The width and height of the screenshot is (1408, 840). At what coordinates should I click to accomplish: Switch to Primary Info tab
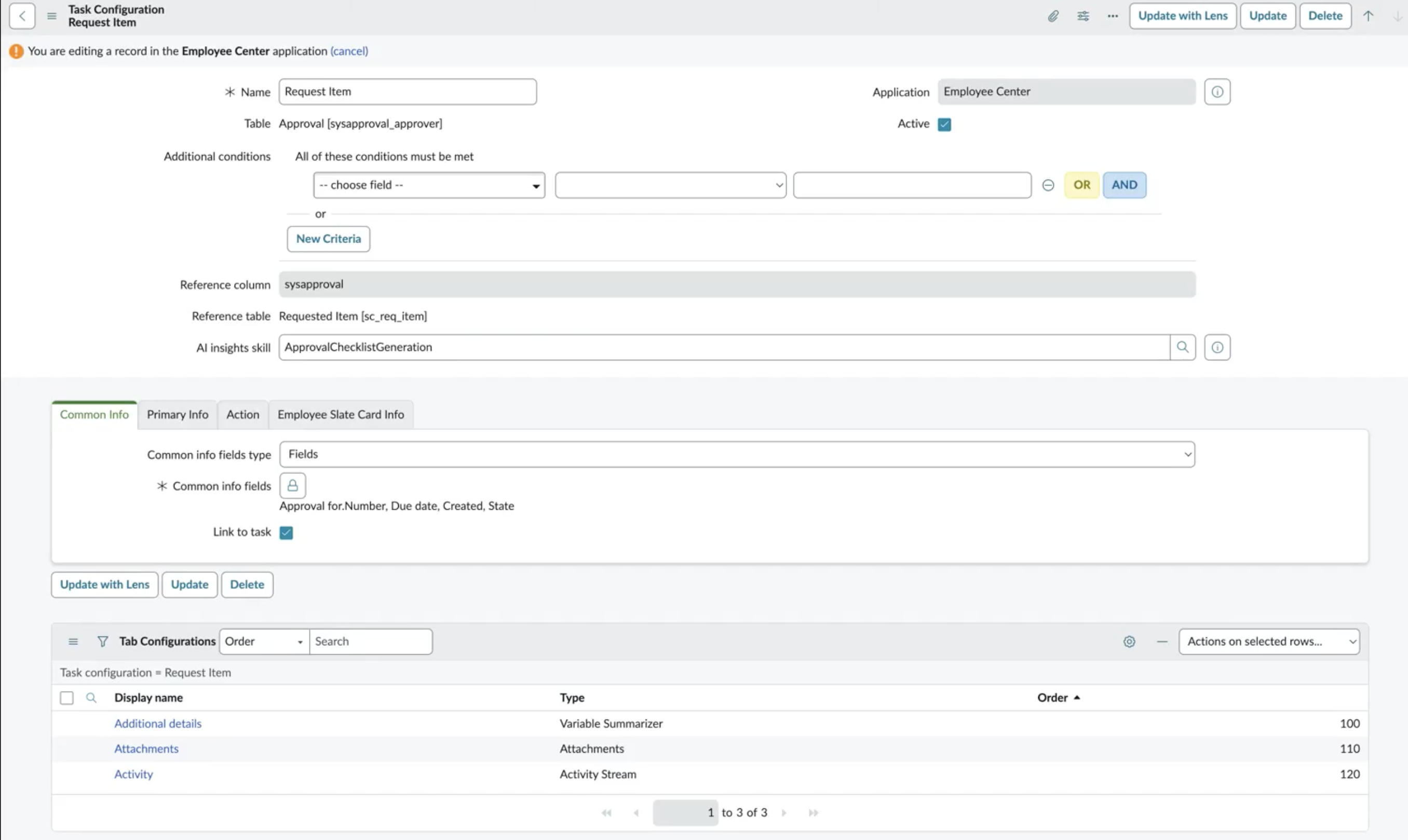pyautogui.click(x=177, y=414)
